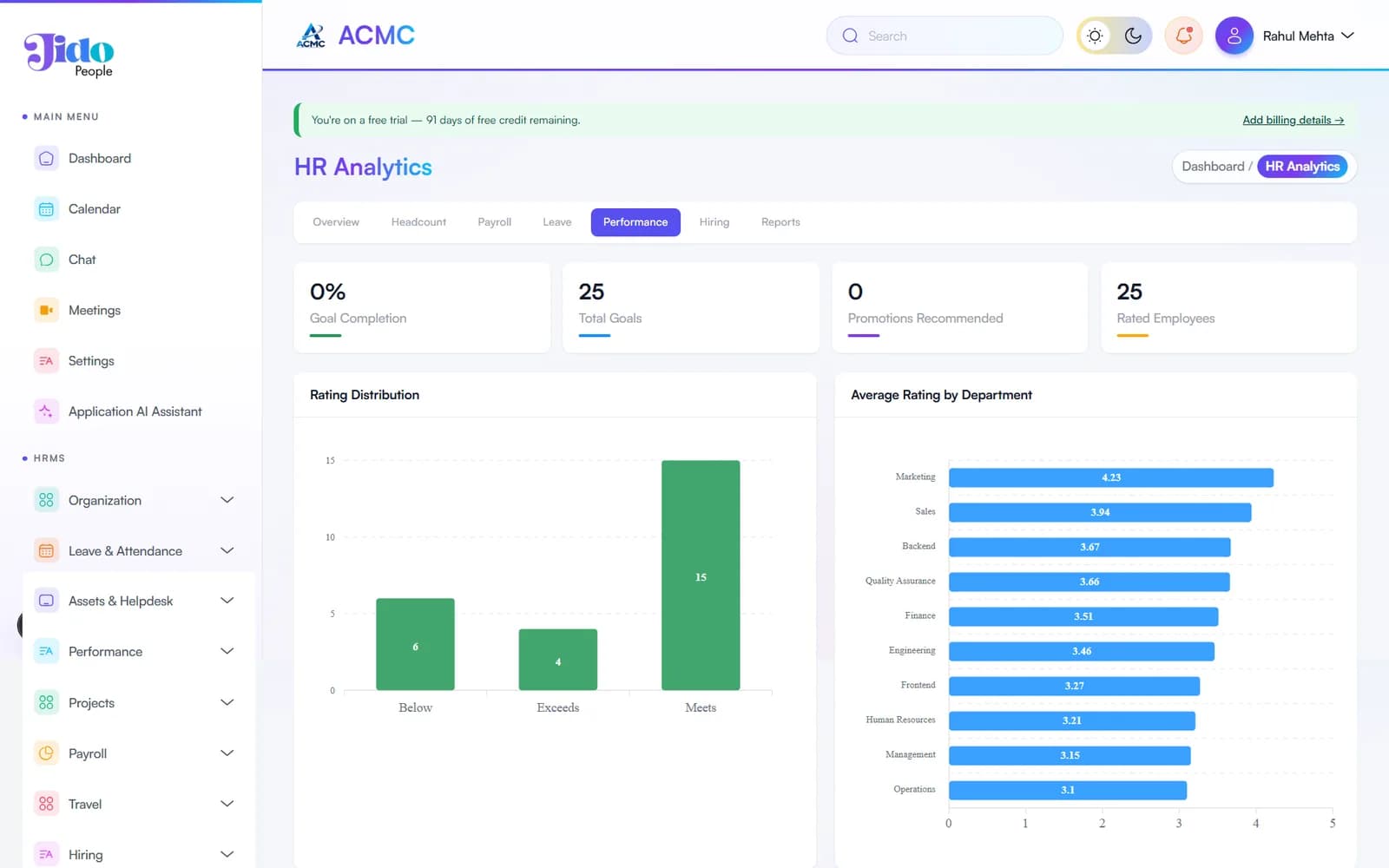Image resolution: width=1389 pixels, height=868 pixels.
Task: Click the Promotions Recommended card
Action: pyautogui.click(x=959, y=307)
